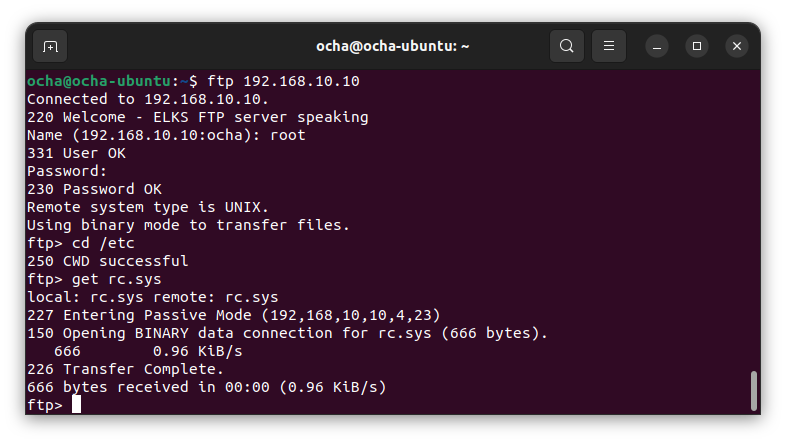Click the 'Name (192.168.10.10:ocha): root' line
Viewport: 786px width, 443px height.
tap(166, 135)
